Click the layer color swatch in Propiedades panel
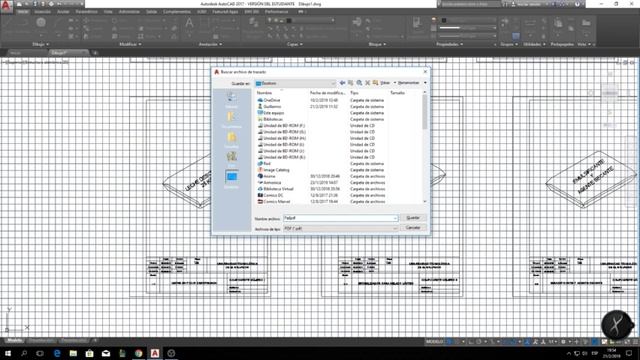Screen dimensions: 640x360 pos(444,20)
